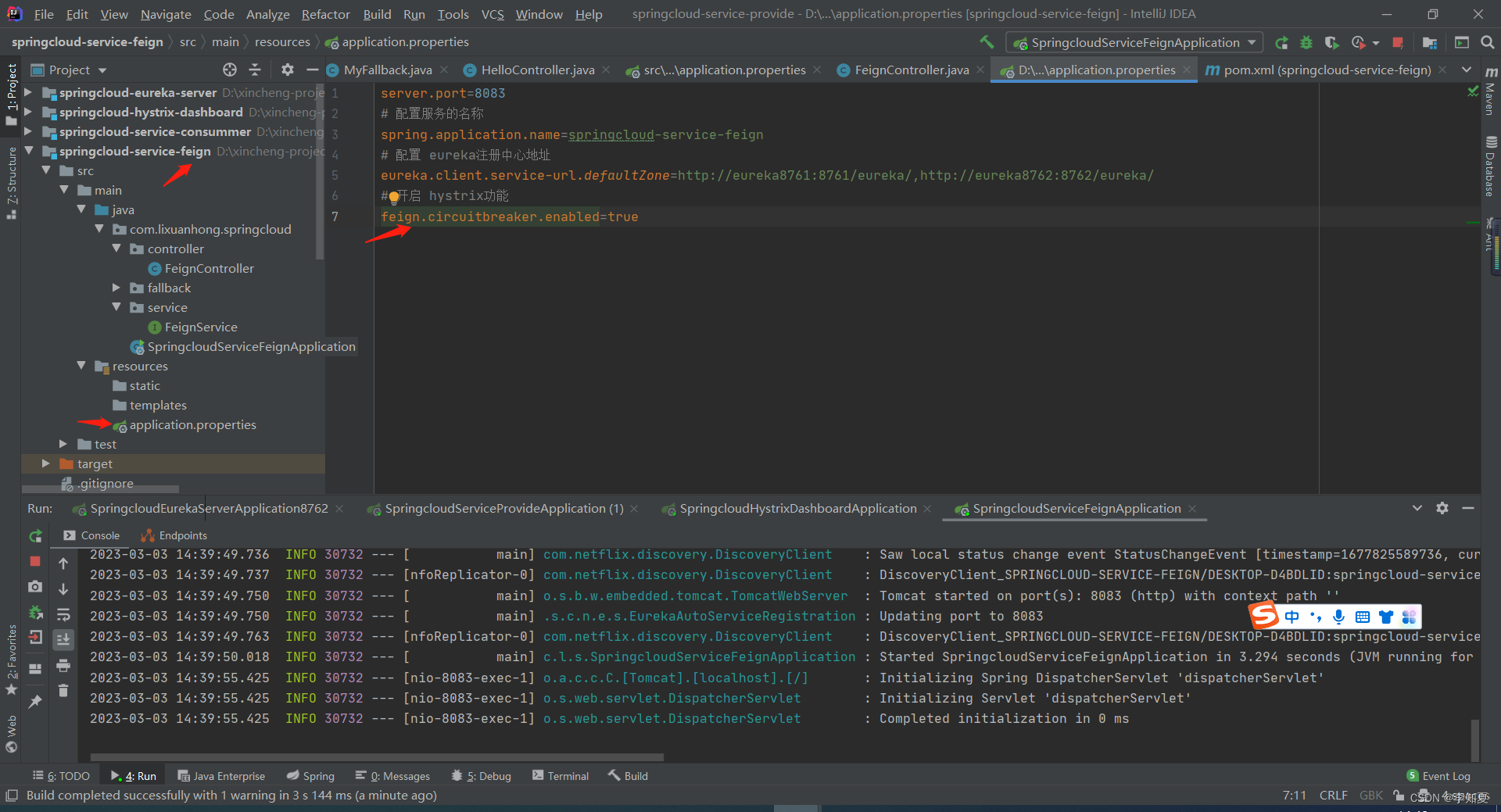
Task: Toggle tool window bars corner icon
Action: pos(11,795)
